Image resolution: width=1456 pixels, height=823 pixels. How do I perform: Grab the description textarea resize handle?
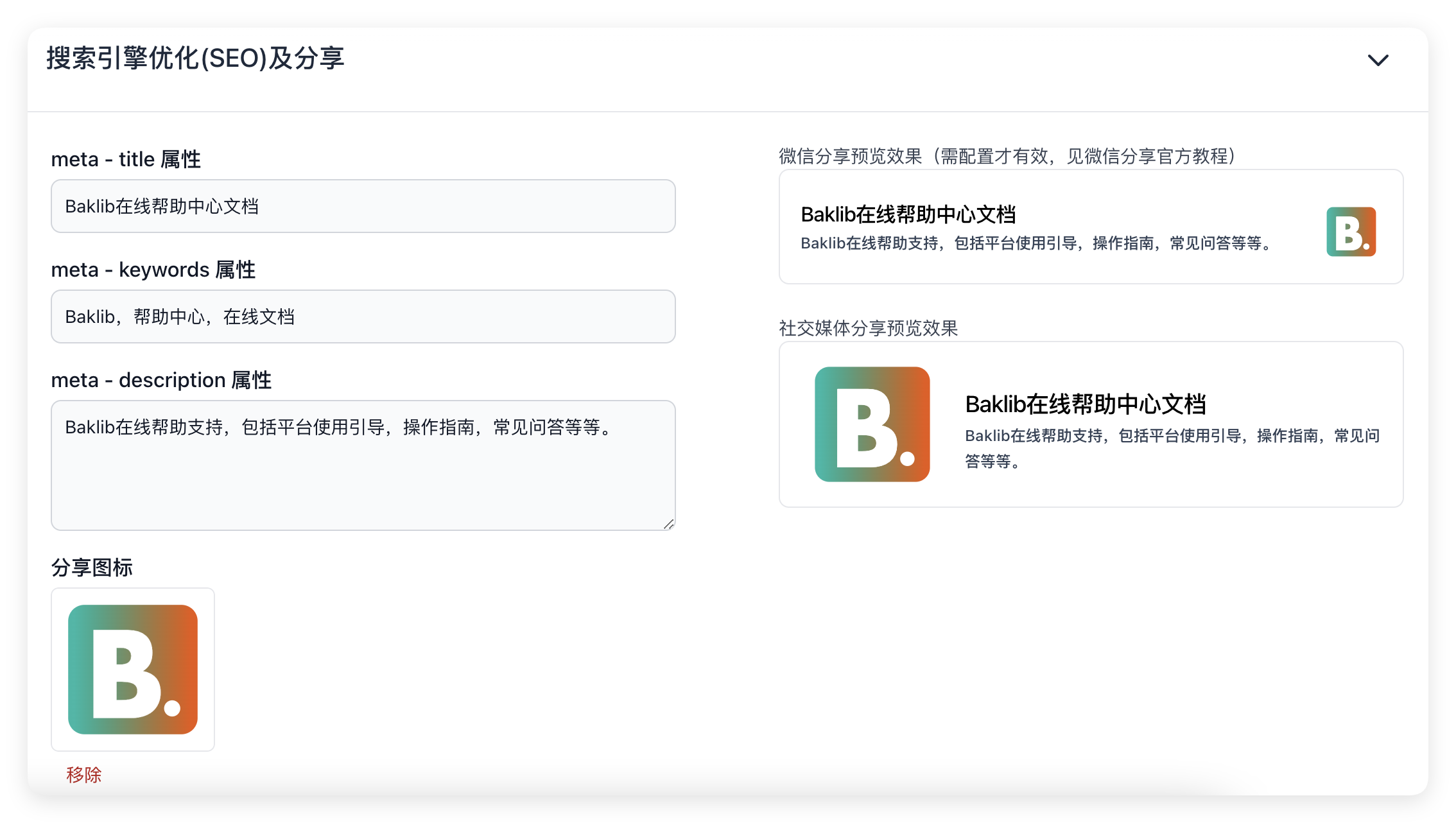[x=668, y=524]
